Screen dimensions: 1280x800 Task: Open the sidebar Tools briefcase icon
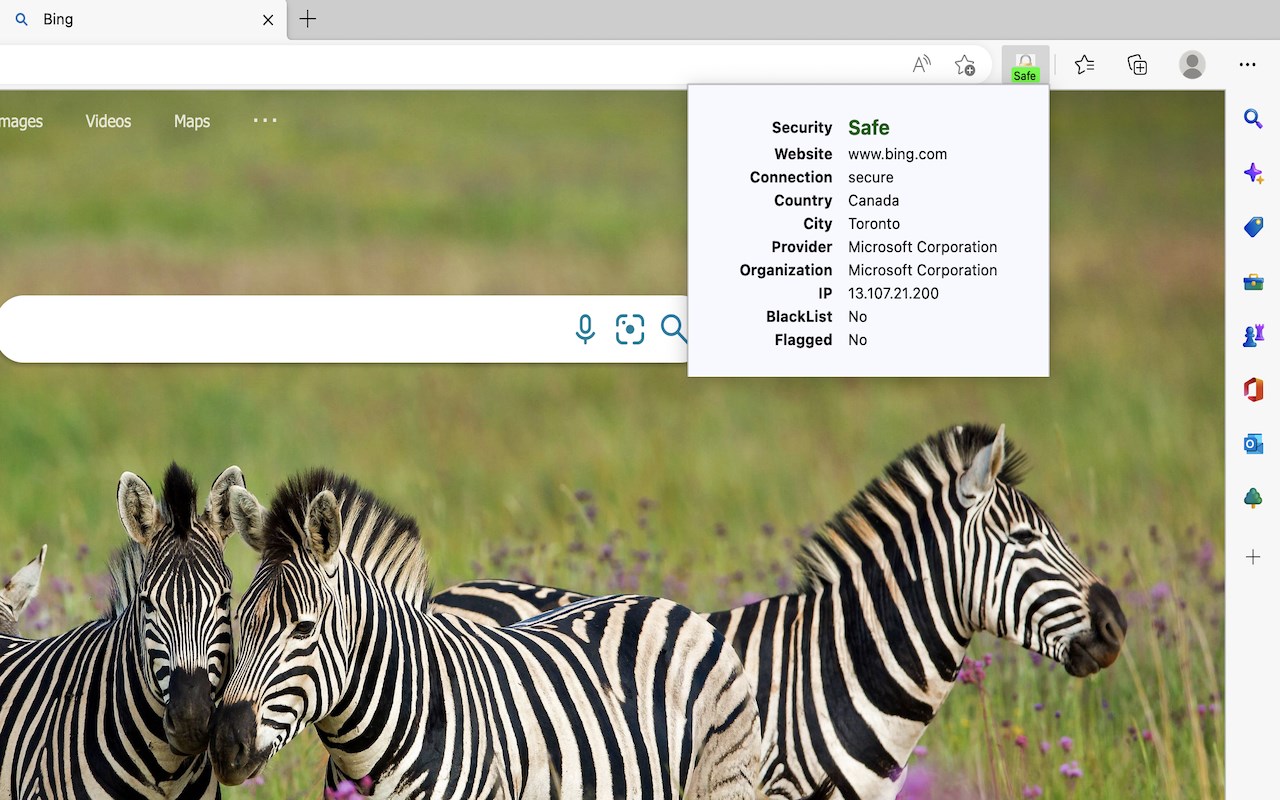point(1253,281)
